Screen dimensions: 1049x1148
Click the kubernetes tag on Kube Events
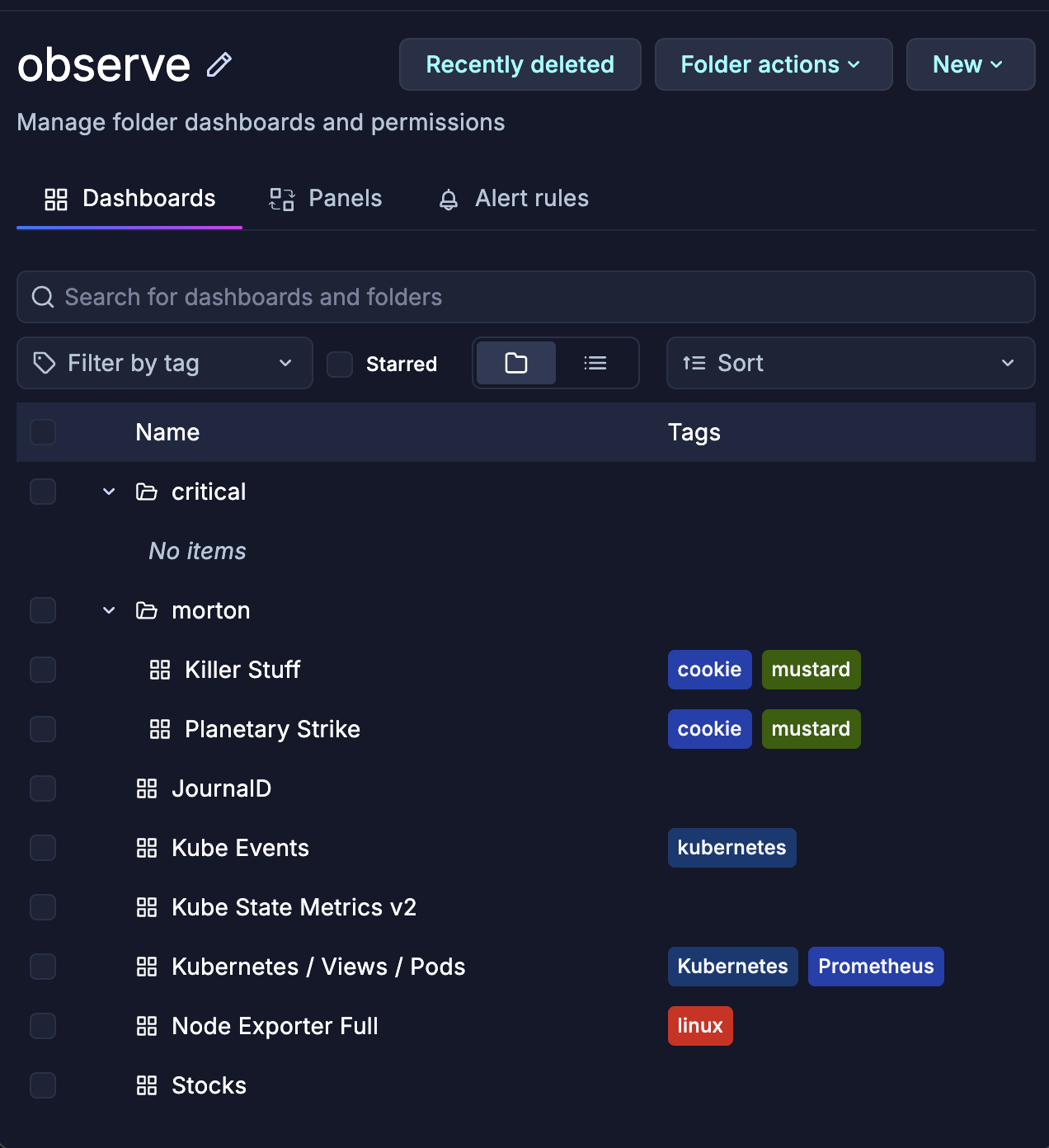(732, 848)
